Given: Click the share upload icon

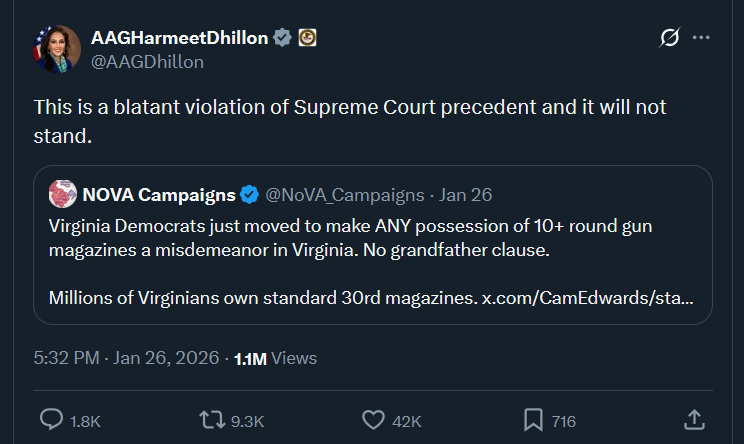Looking at the screenshot, I should [693, 420].
